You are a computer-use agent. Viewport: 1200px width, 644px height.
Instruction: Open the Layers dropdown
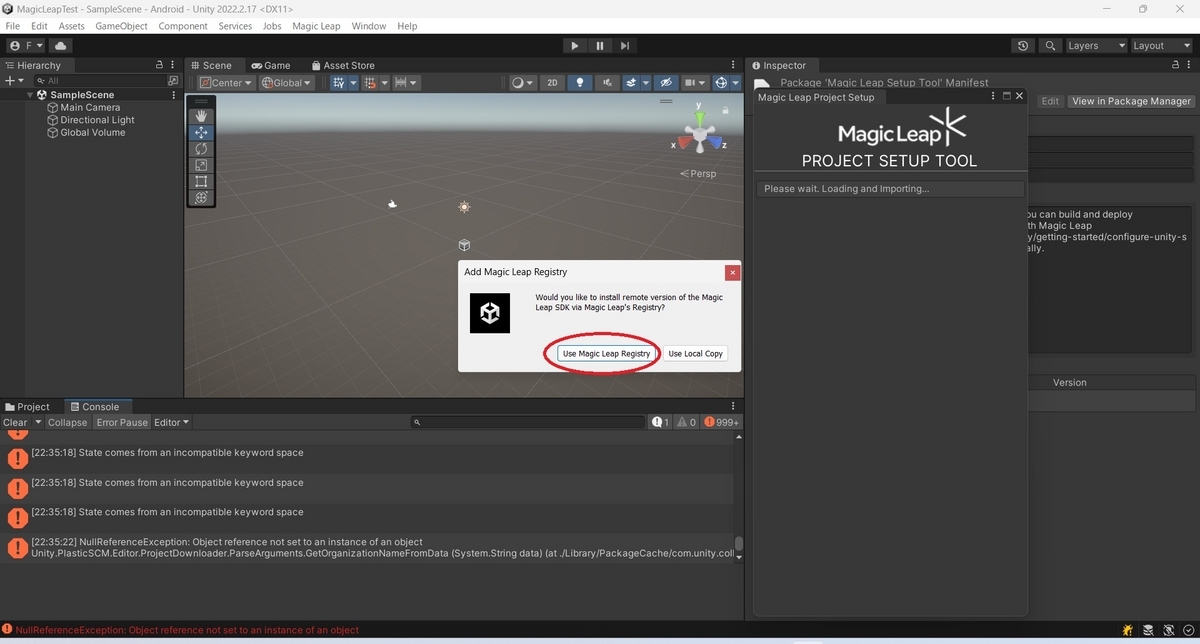1095,46
